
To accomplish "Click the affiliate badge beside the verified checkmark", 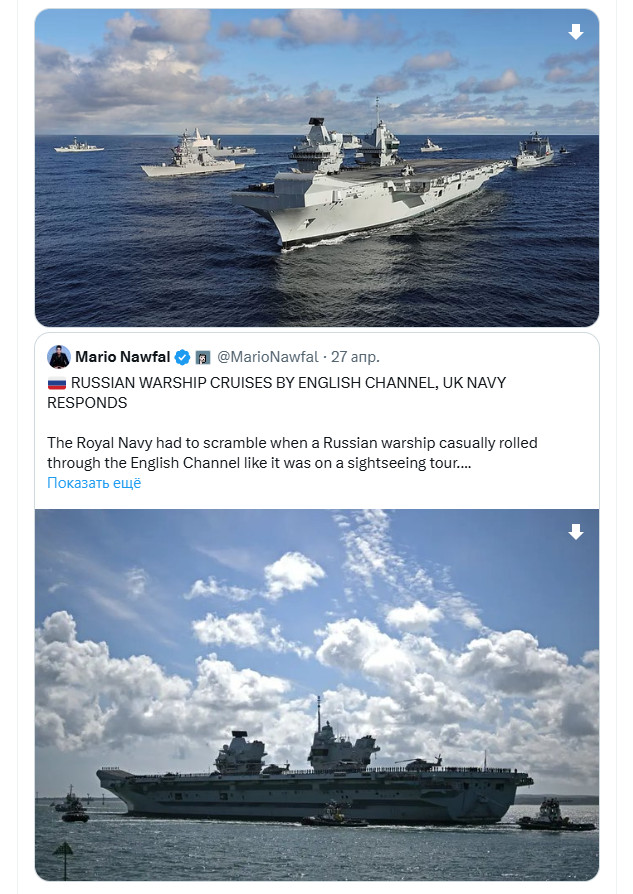I will [x=202, y=357].
